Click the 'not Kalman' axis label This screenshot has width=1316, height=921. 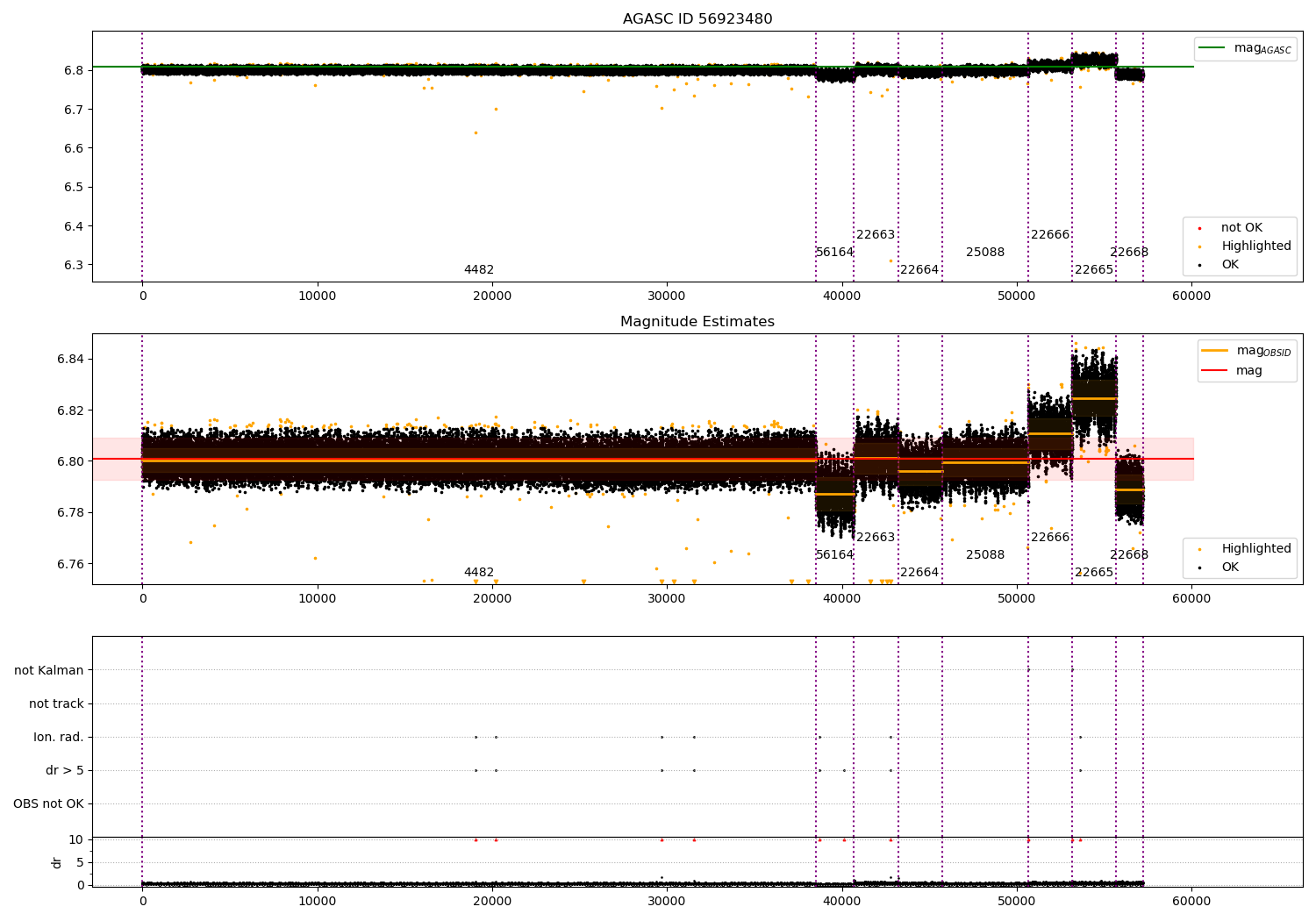pyautogui.click(x=49, y=671)
